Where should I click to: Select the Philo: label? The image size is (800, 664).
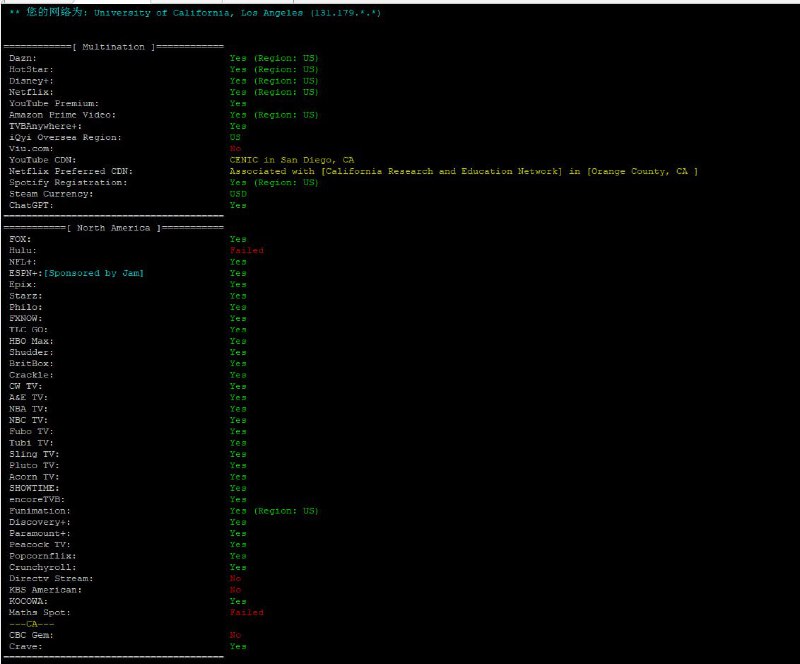[26, 307]
